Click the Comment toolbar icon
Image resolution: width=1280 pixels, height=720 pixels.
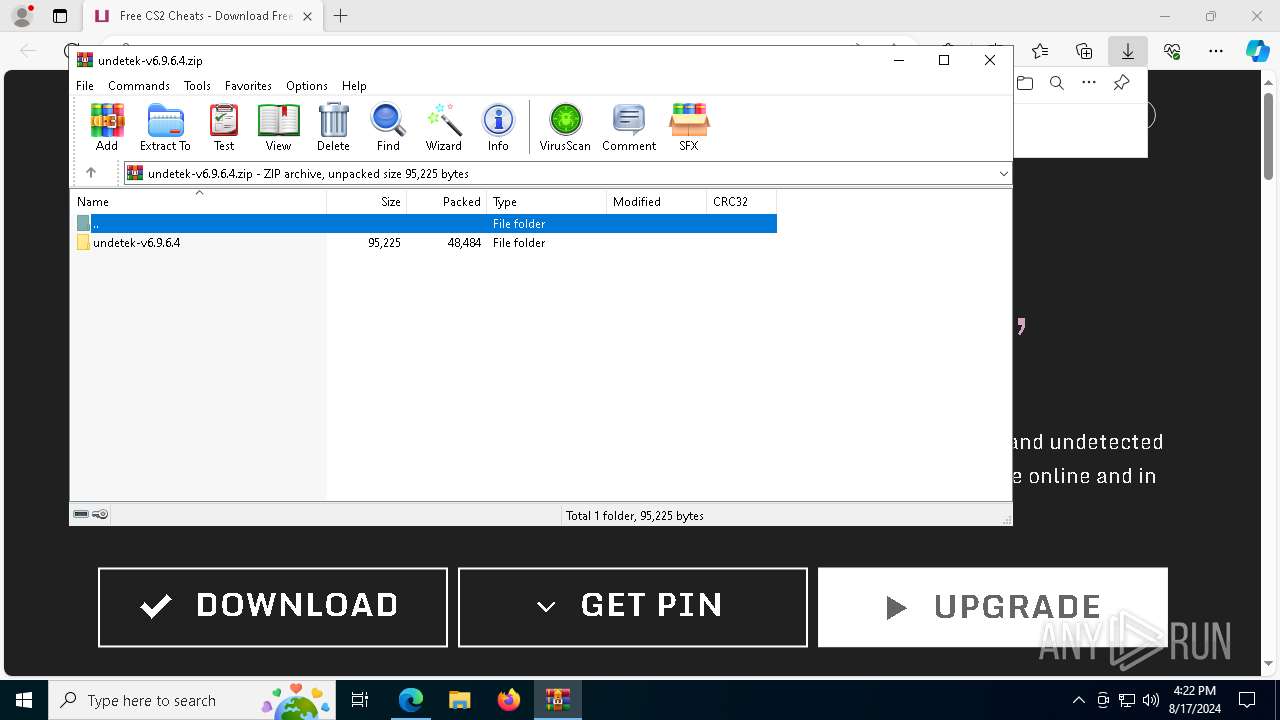629,127
